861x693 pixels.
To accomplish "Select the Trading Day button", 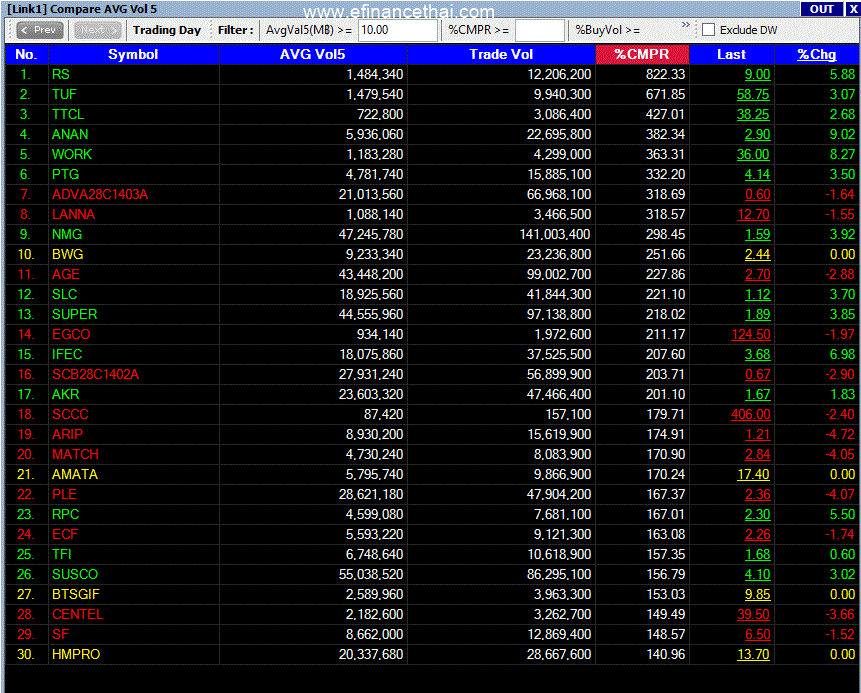I will [167, 30].
